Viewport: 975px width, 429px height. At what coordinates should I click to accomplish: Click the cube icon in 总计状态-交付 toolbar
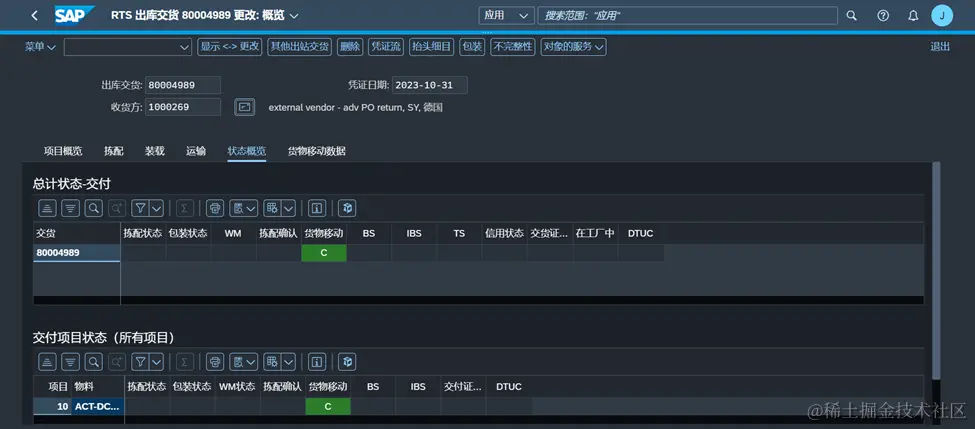tap(347, 208)
